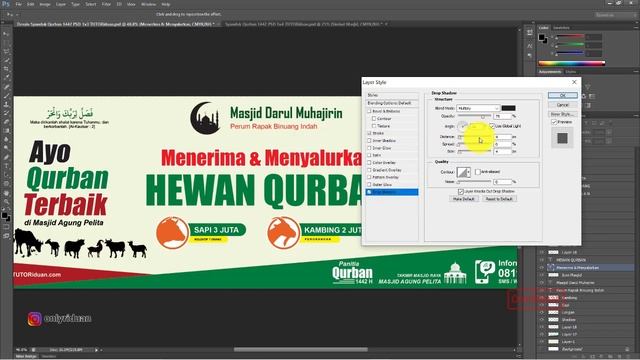The height and width of the screenshot is (360, 640).
Task: Open the File menu
Action: [18, 4]
